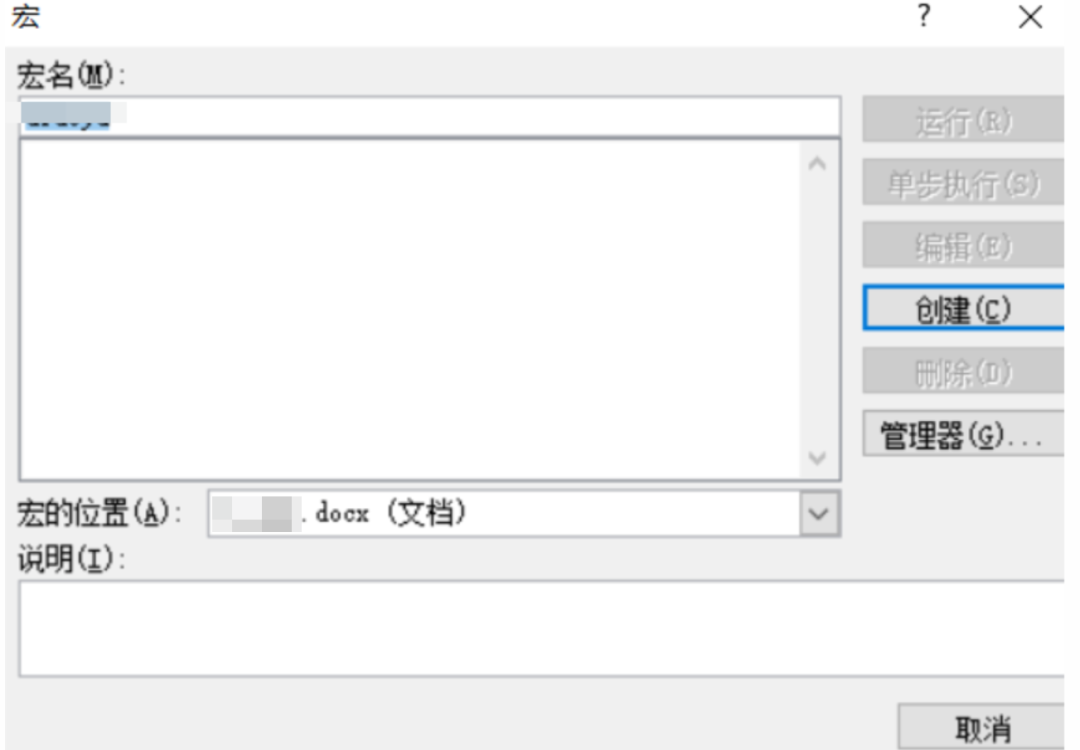Open the 管理器(G)... organizer

[x=963, y=434]
